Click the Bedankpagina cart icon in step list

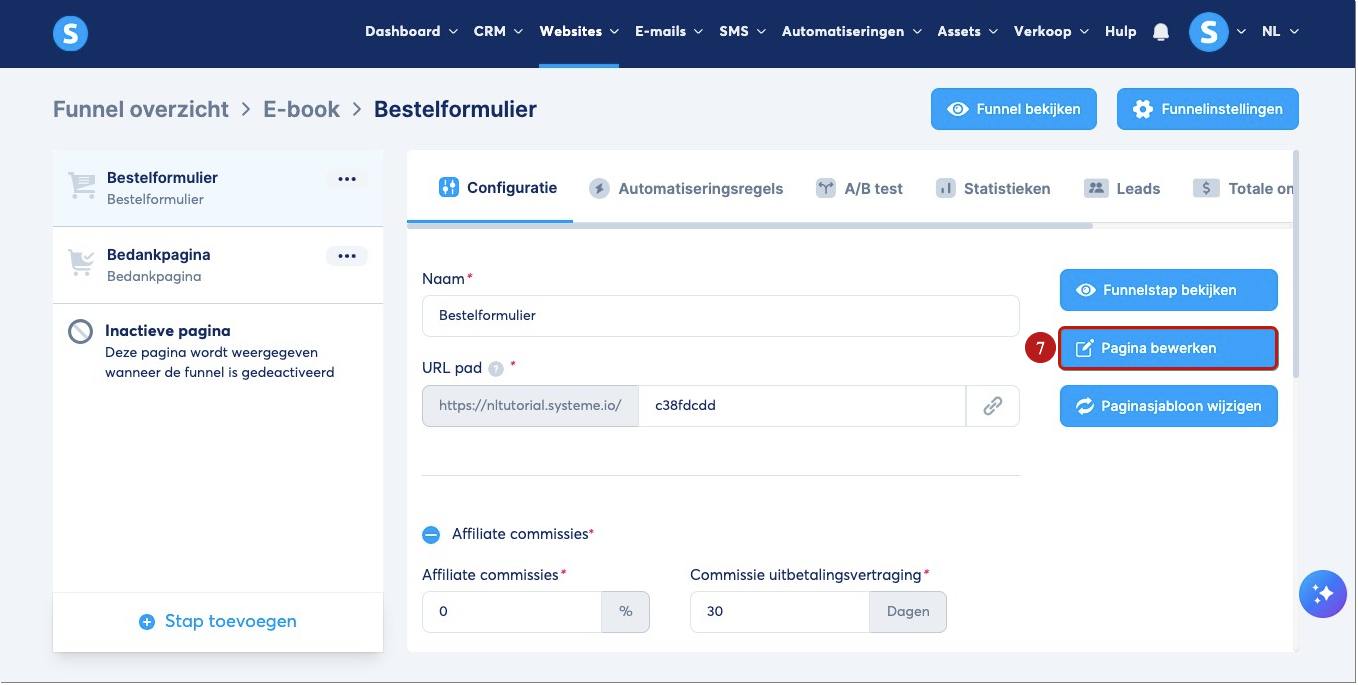tap(81, 263)
